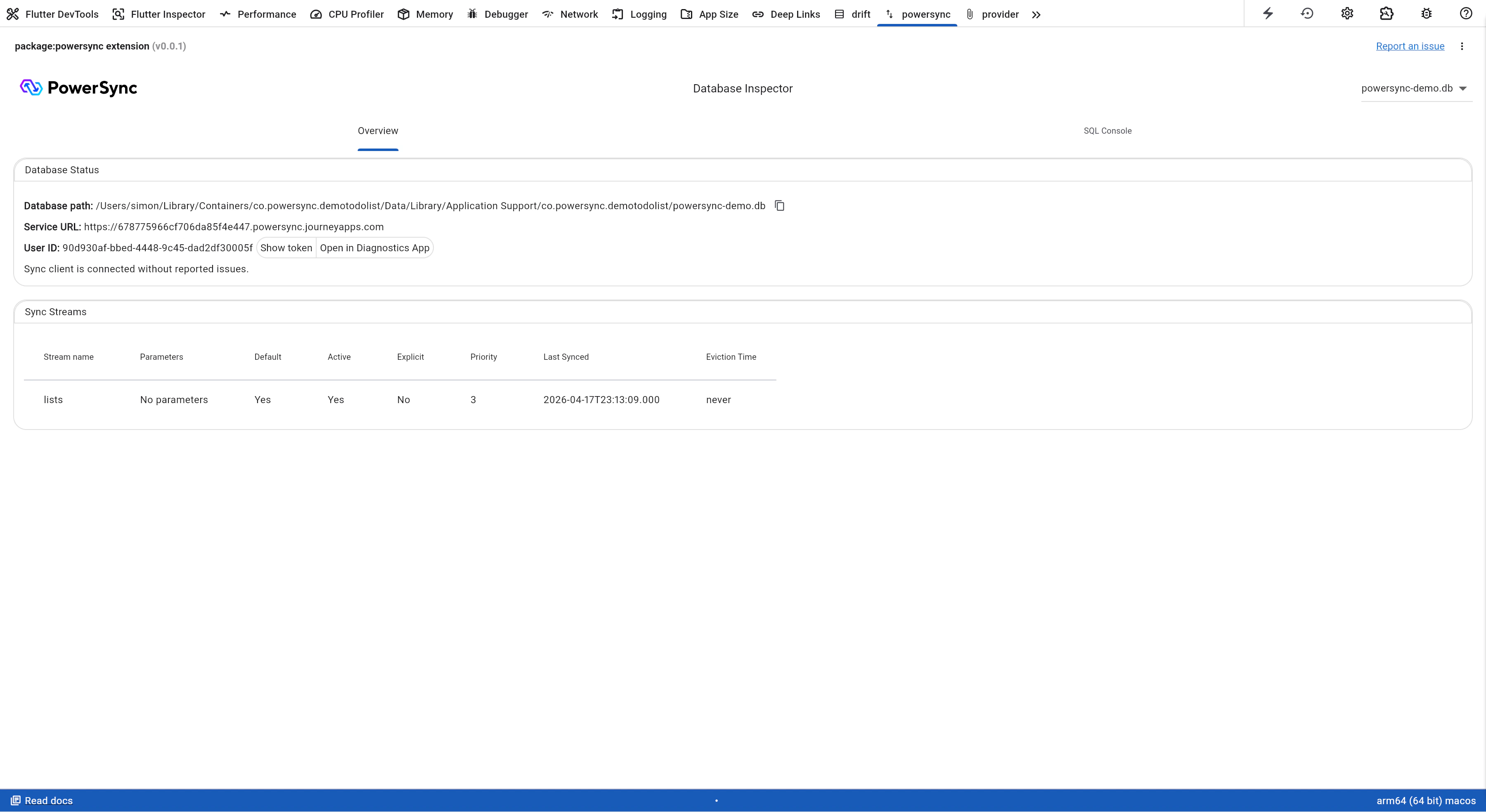1486x812 pixels.
Task: Open the help question mark icon
Action: (x=1466, y=13)
